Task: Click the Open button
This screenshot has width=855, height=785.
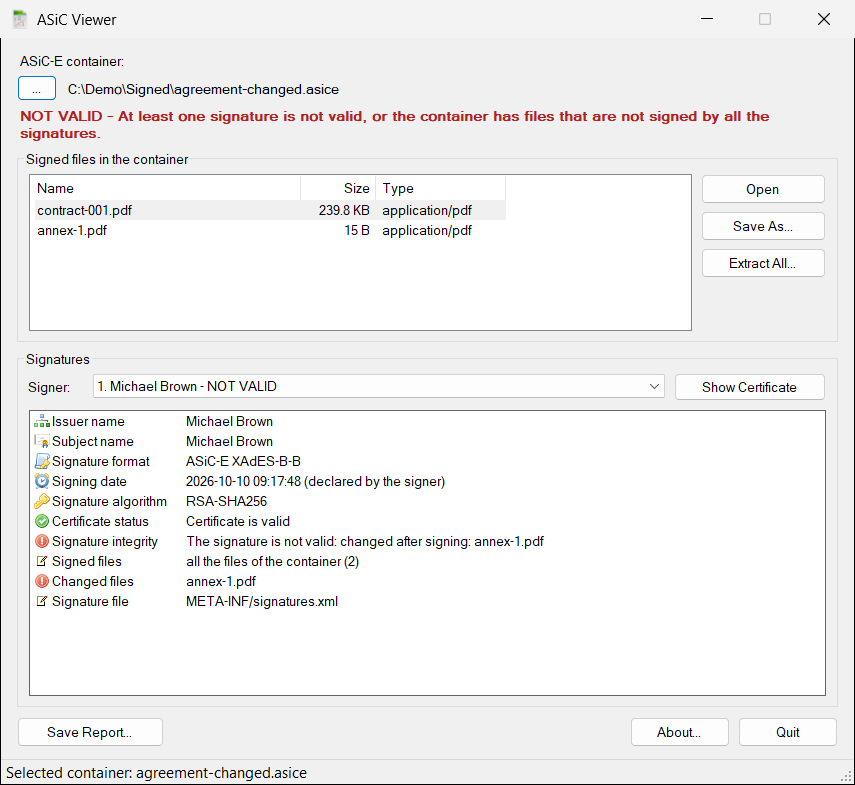Action: click(763, 189)
